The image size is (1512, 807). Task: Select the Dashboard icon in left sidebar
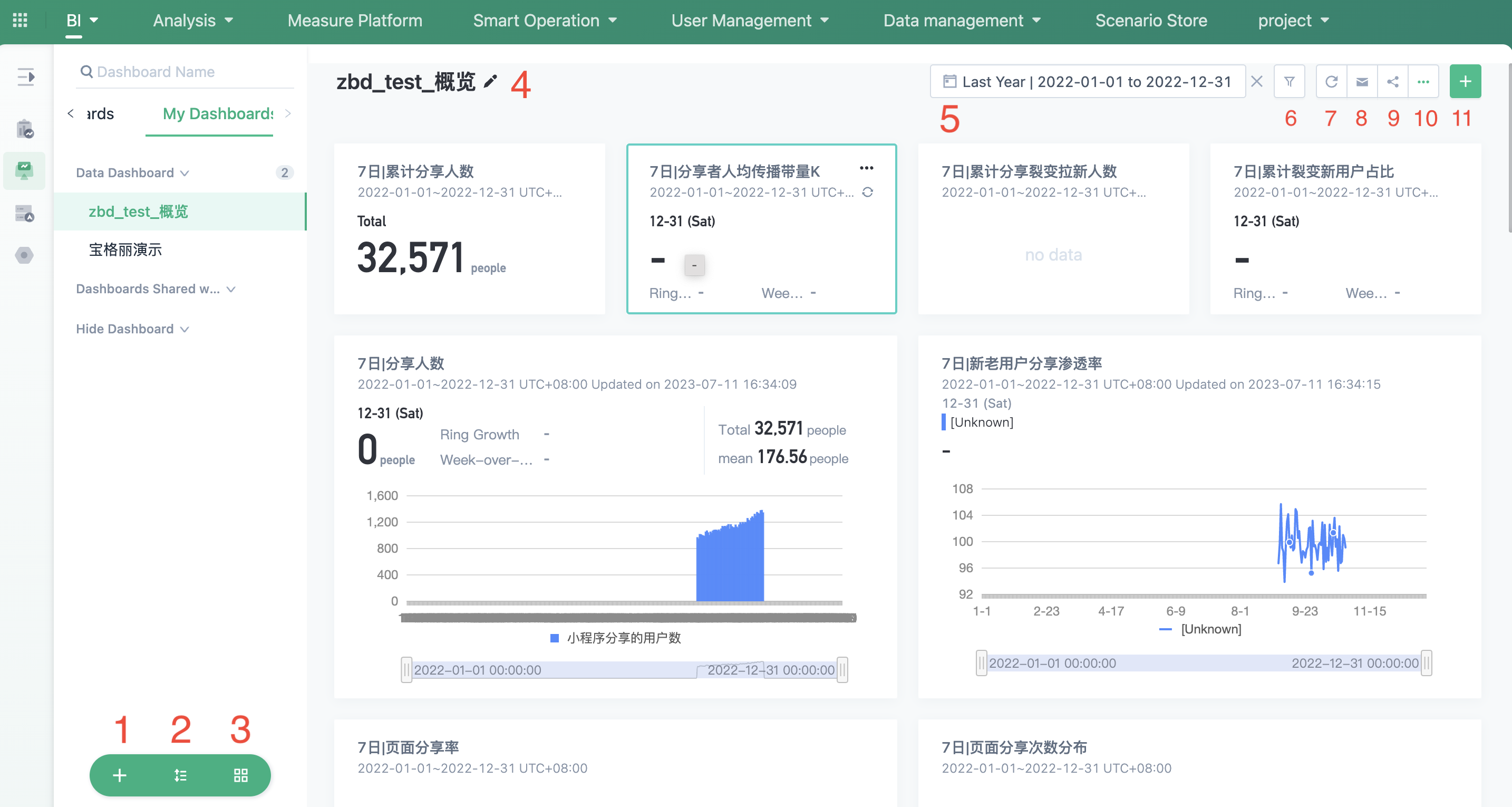[x=24, y=170]
